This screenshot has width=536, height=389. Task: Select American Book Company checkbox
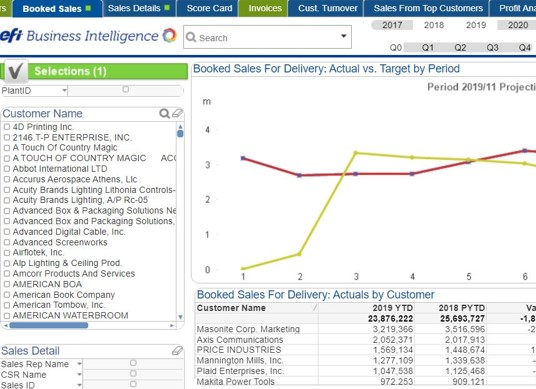(7, 295)
